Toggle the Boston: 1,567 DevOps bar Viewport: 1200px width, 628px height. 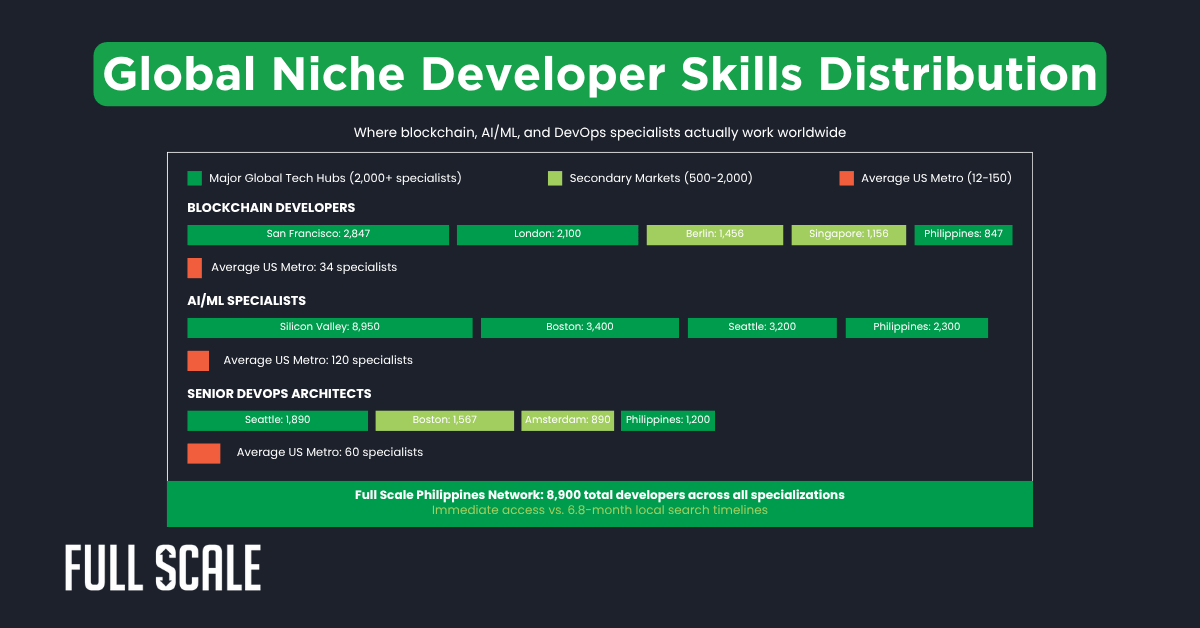click(x=444, y=420)
